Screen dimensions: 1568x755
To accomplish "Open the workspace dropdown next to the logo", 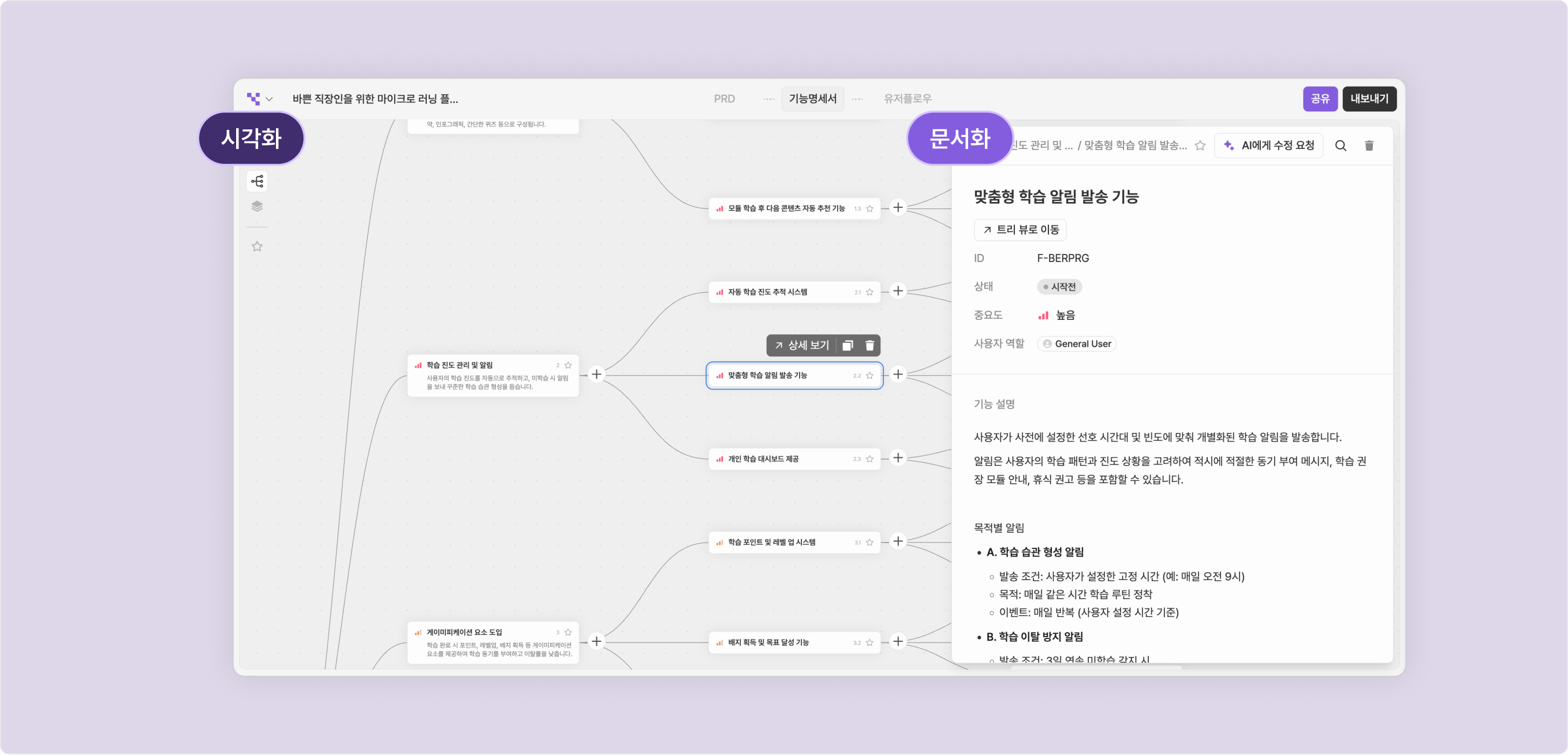I will [268, 99].
